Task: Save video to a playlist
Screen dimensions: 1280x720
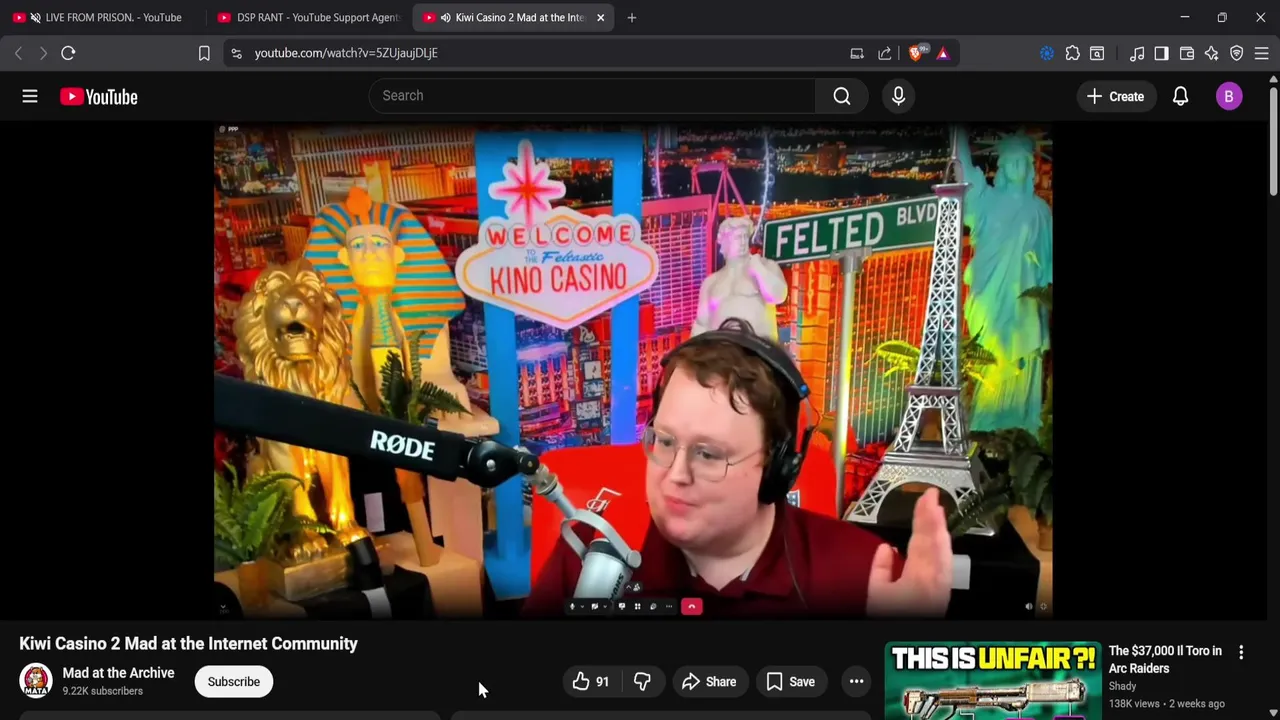Action: 790,681
